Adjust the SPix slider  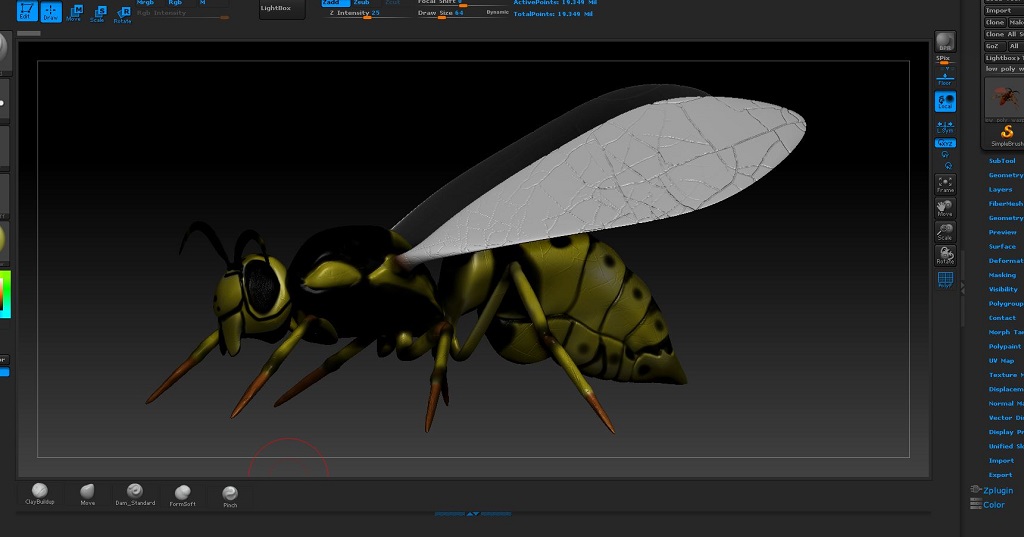tap(944, 59)
